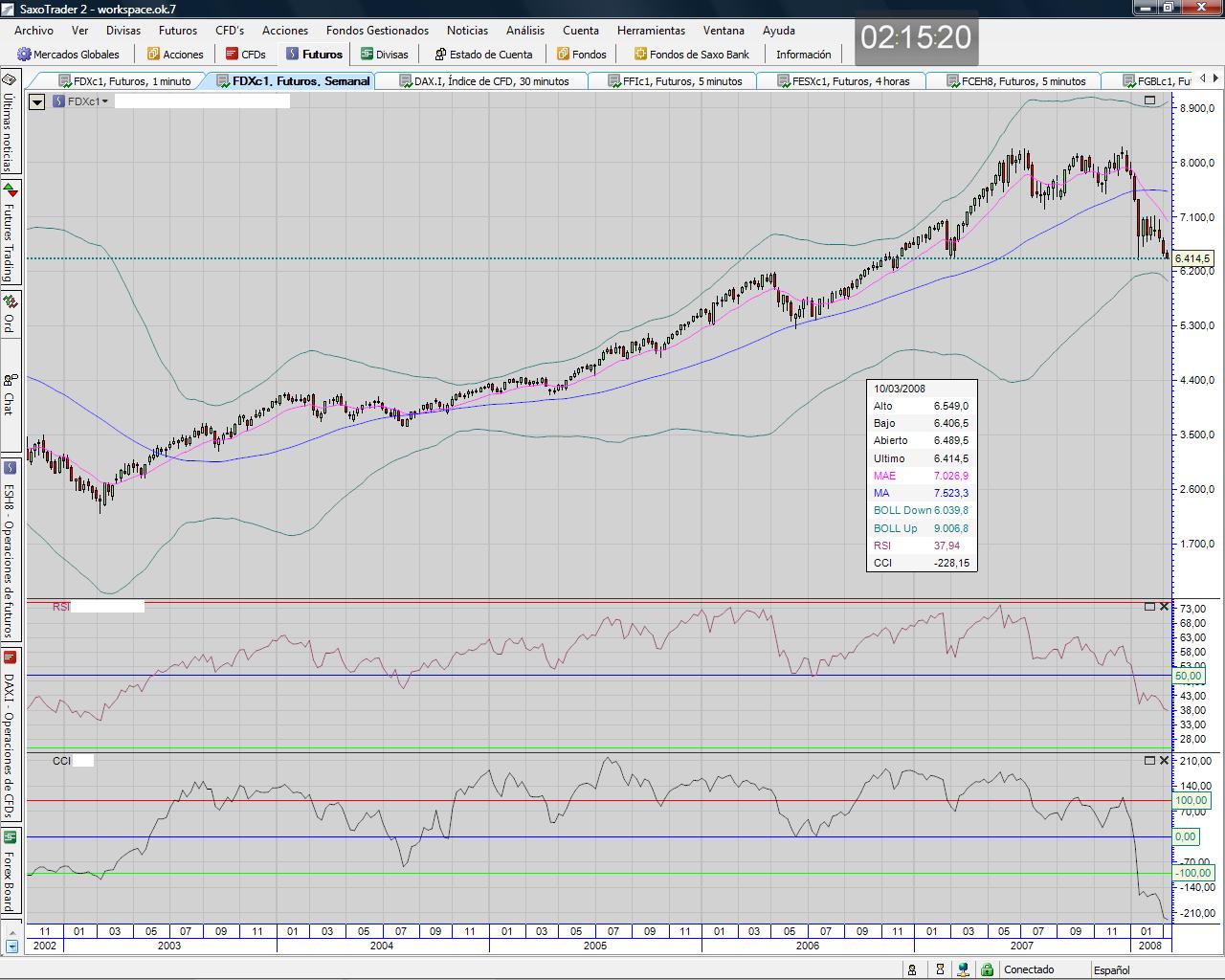
Task: Close the RSI indicator panel
Action: tap(1164, 607)
